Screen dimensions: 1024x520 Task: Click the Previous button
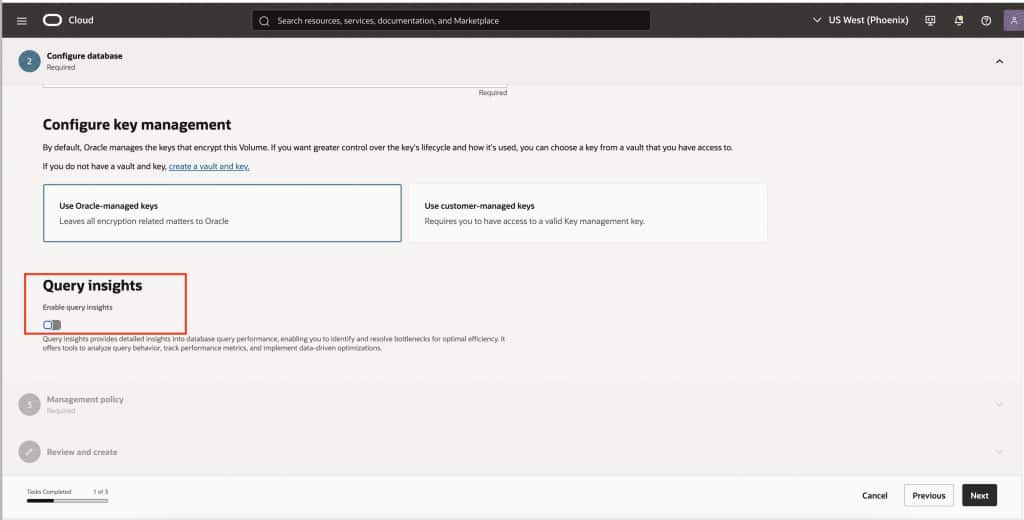tap(929, 496)
